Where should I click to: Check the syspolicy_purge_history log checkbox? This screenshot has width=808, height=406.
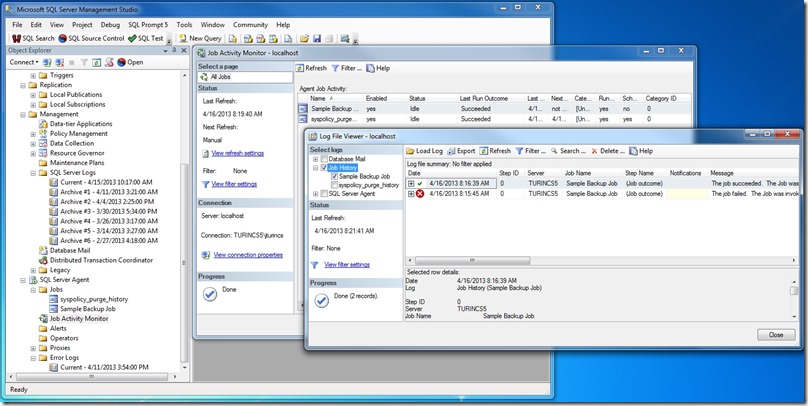click(x=334, y=184)
